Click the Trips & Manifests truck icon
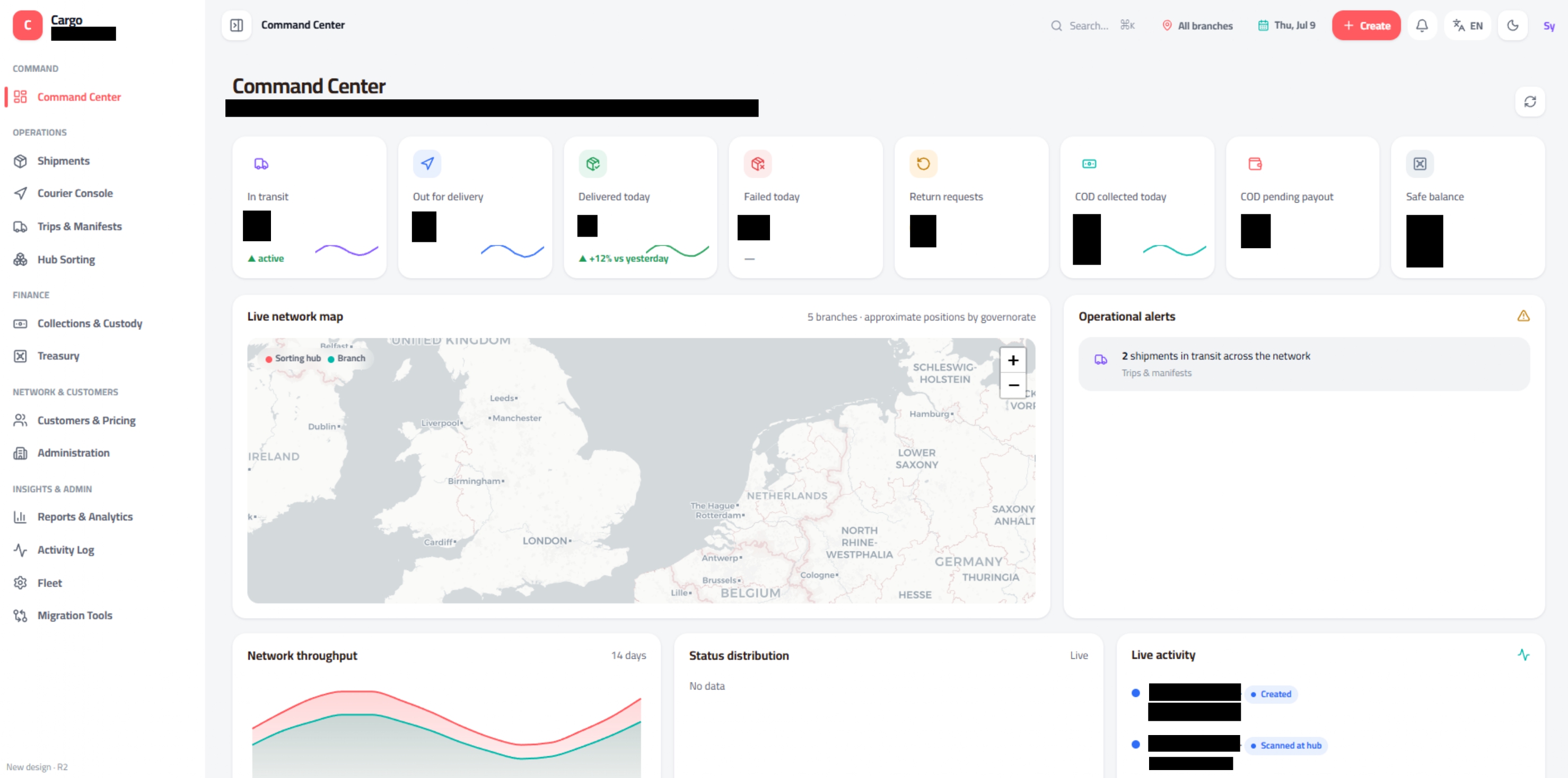Viewport: 1568px width, 778px height. pyautogui.click(x=20, y=226)
